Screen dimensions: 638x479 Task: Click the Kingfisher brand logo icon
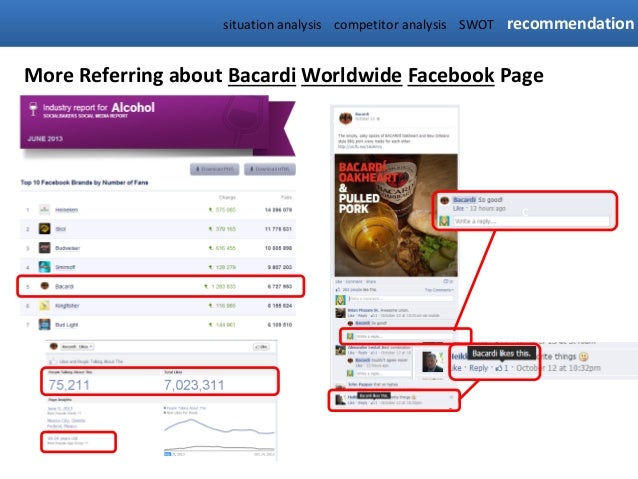[x=44, y=305]
